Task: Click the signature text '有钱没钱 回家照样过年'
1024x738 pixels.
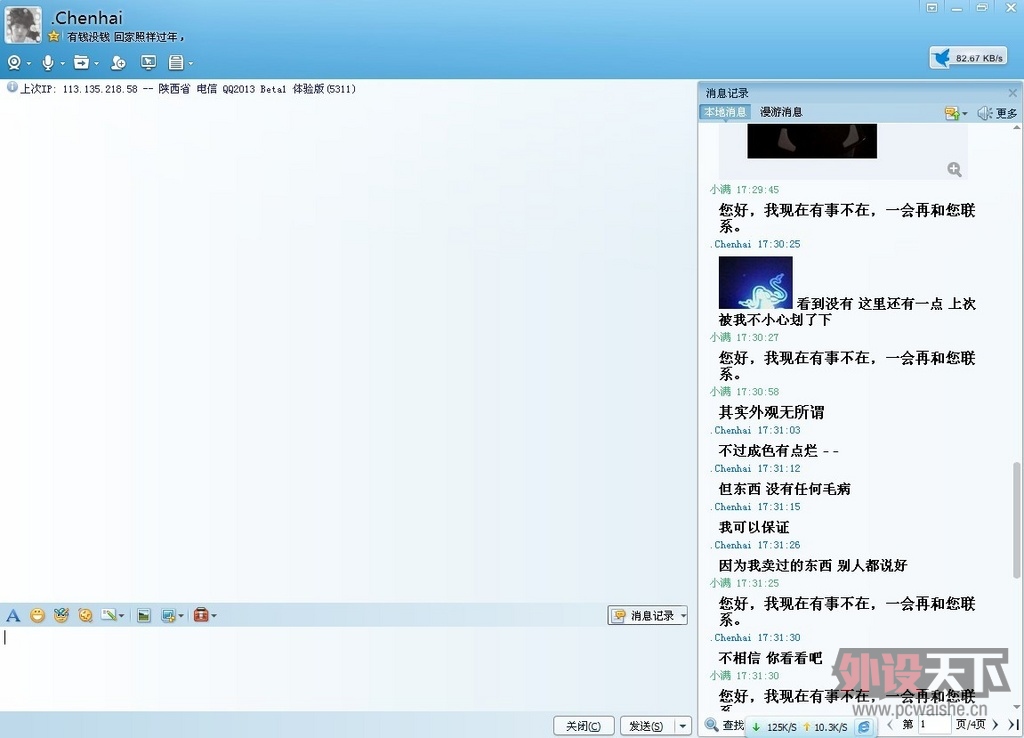Action: pyautogui.click(x=125, y=37)
